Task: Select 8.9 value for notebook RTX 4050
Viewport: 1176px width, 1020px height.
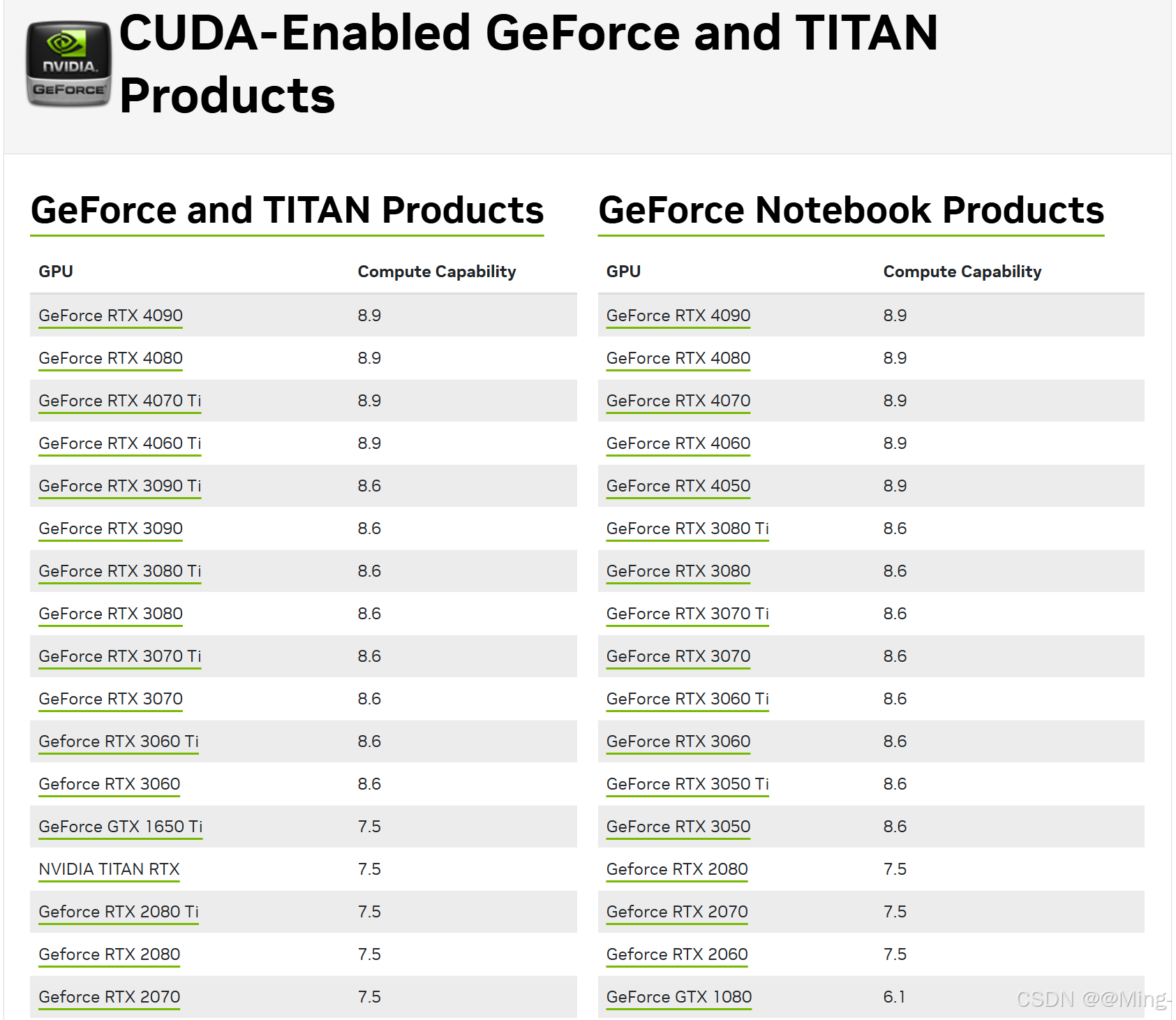Action: [x=895, y=486]
